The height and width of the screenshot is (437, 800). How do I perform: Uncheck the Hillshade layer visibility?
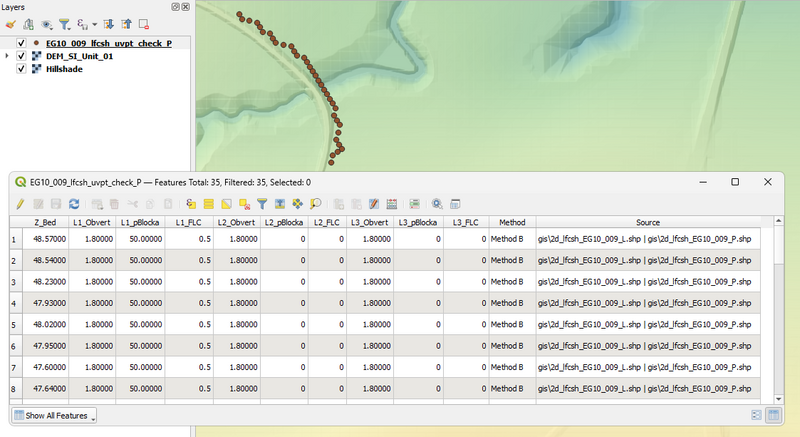pyautogui.click(x=21, y=69)
